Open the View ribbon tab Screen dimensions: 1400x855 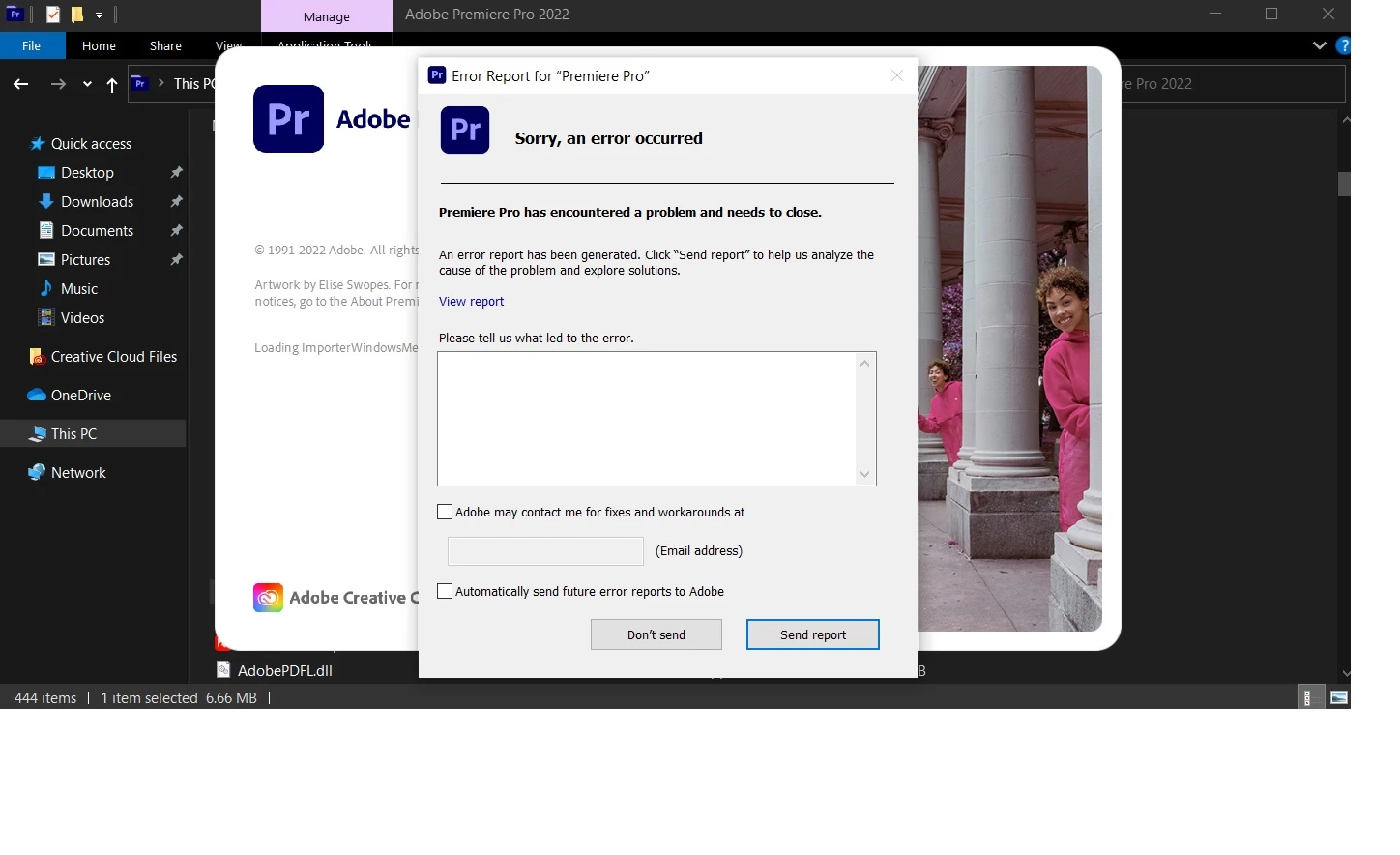[229, 45]
